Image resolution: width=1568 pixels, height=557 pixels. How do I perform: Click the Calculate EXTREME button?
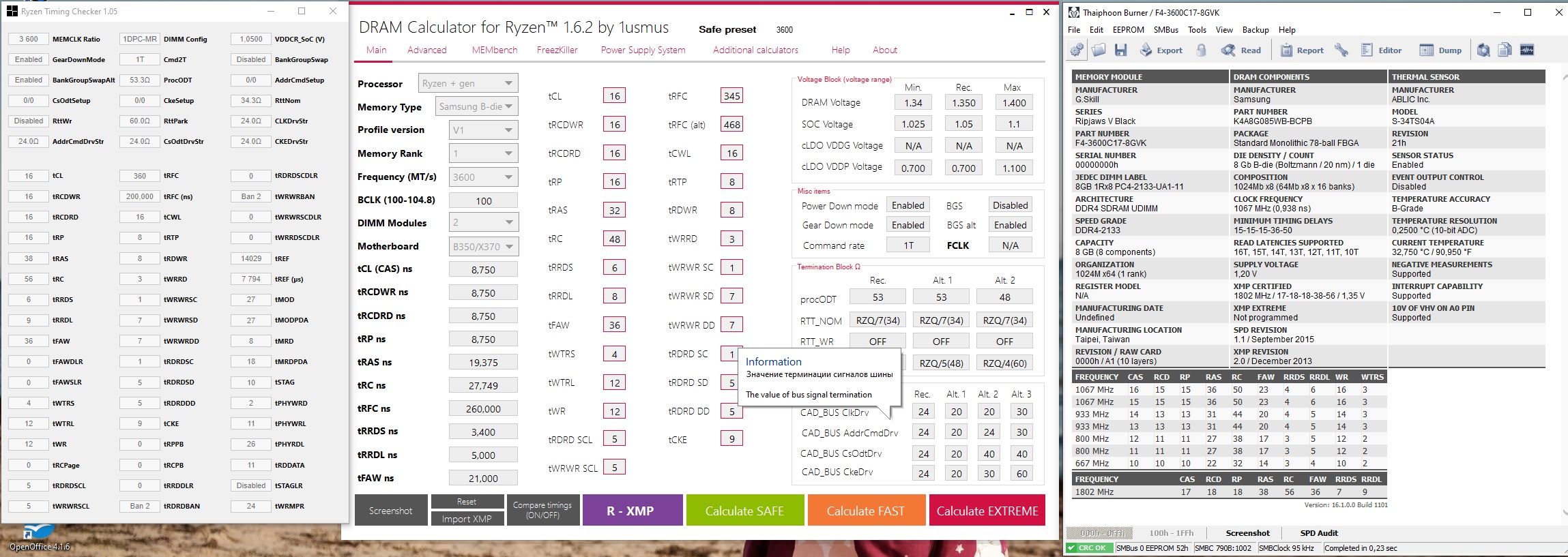click(987, 511)
